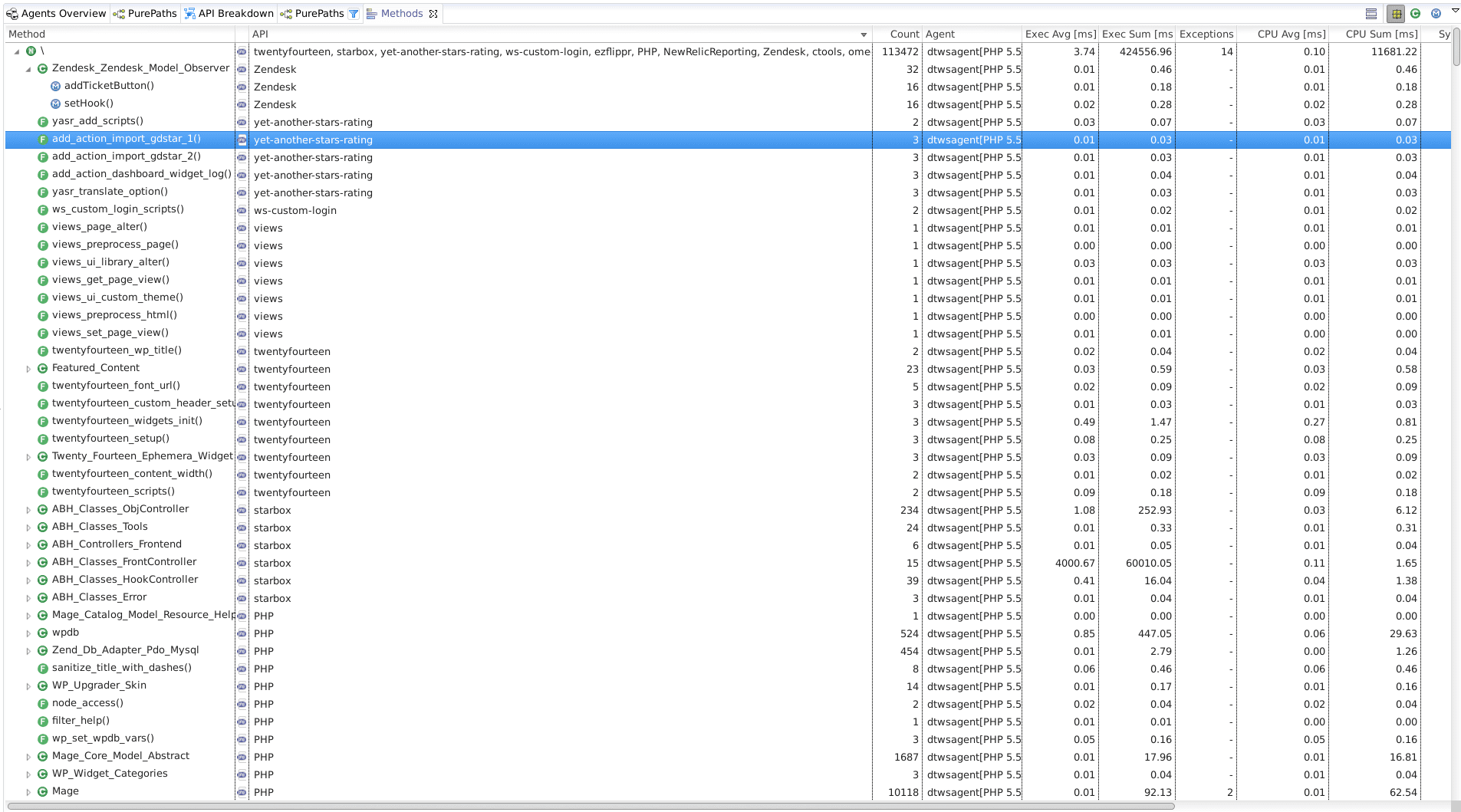
Task: Click the horizontal scrollbar at bottom
Action: [x=591, y=806]
